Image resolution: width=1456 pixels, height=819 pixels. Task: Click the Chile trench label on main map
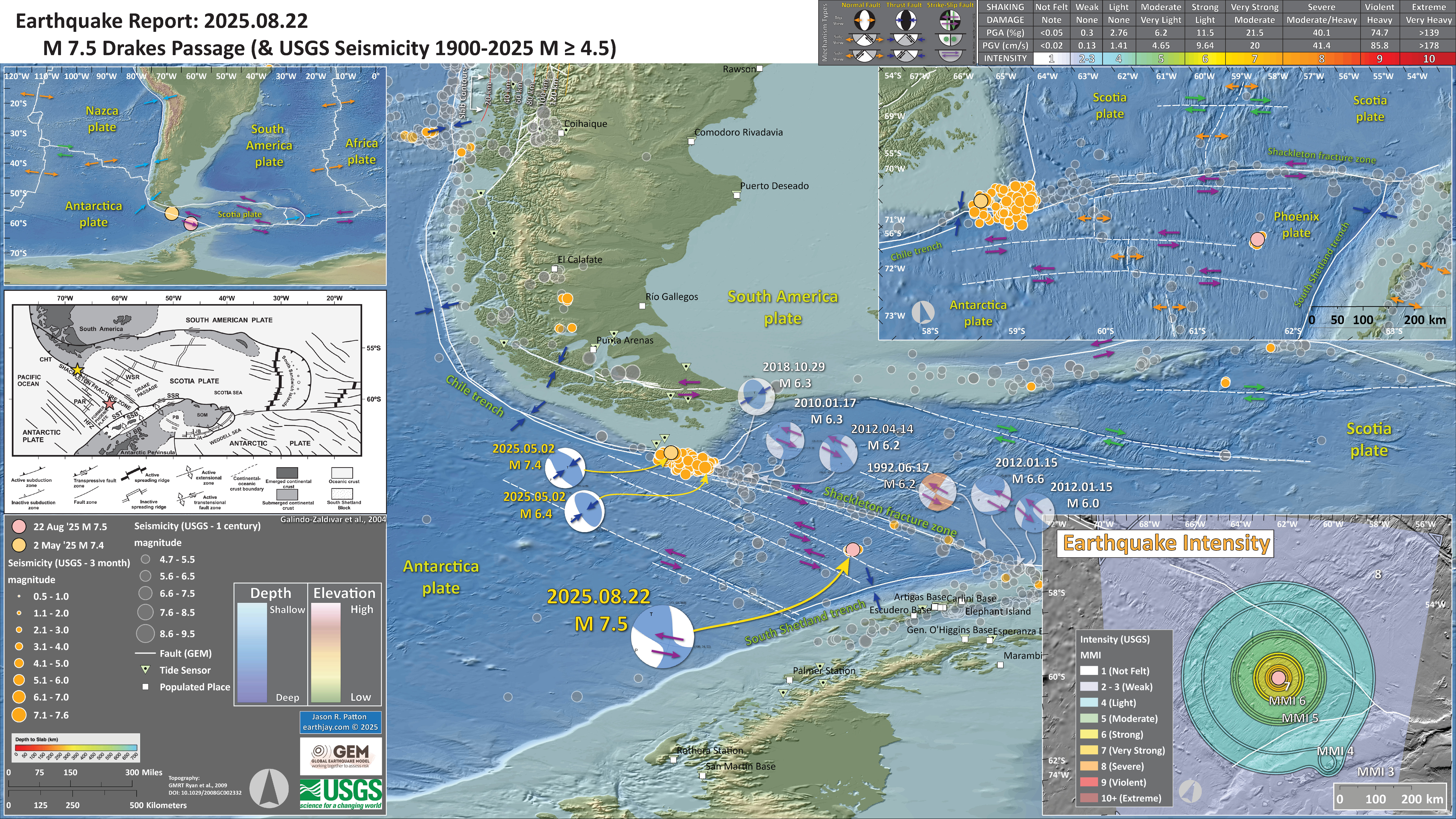pyautogui.click(x=475, y=396)
